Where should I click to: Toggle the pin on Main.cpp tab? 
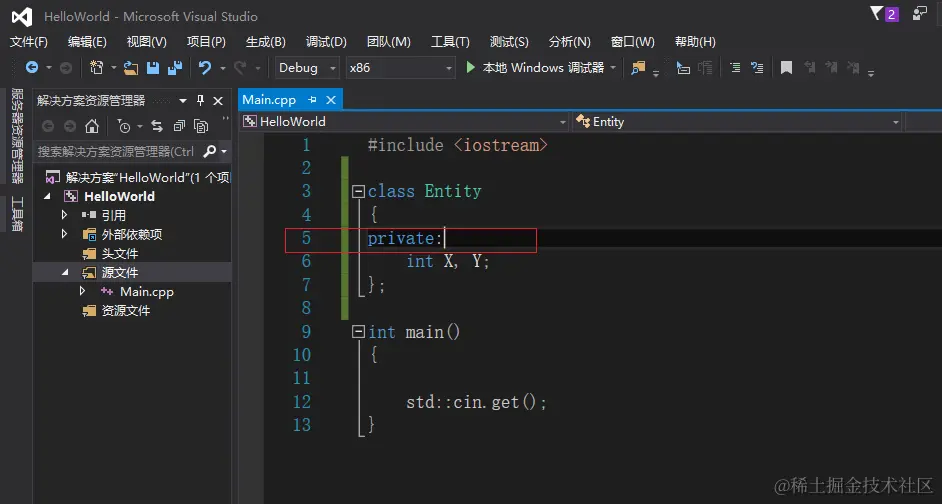pyautogui.click(x=312, y=100)
